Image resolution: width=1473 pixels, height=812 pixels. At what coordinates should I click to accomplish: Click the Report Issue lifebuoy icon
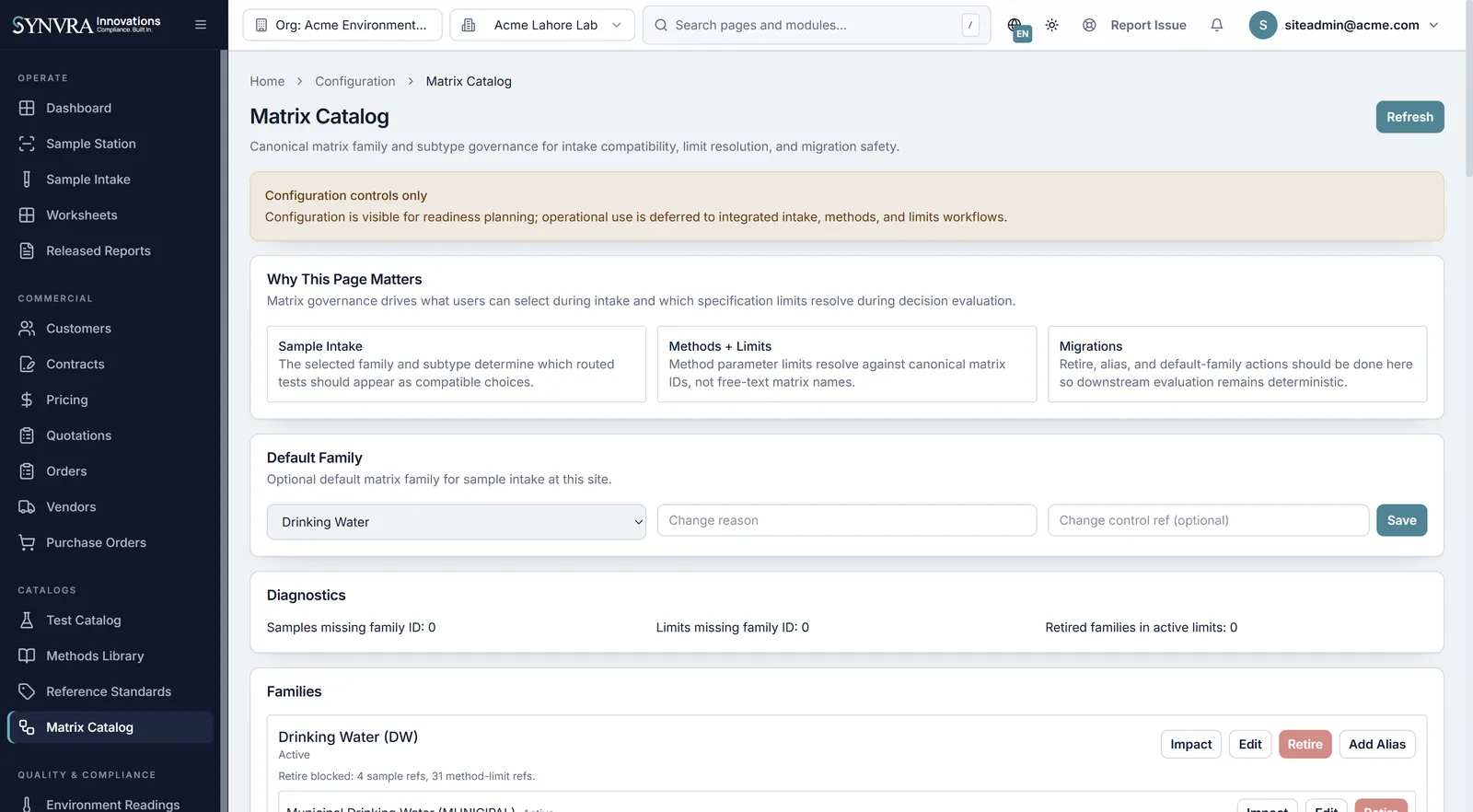pyautogui.click(x=1089, y=25)
